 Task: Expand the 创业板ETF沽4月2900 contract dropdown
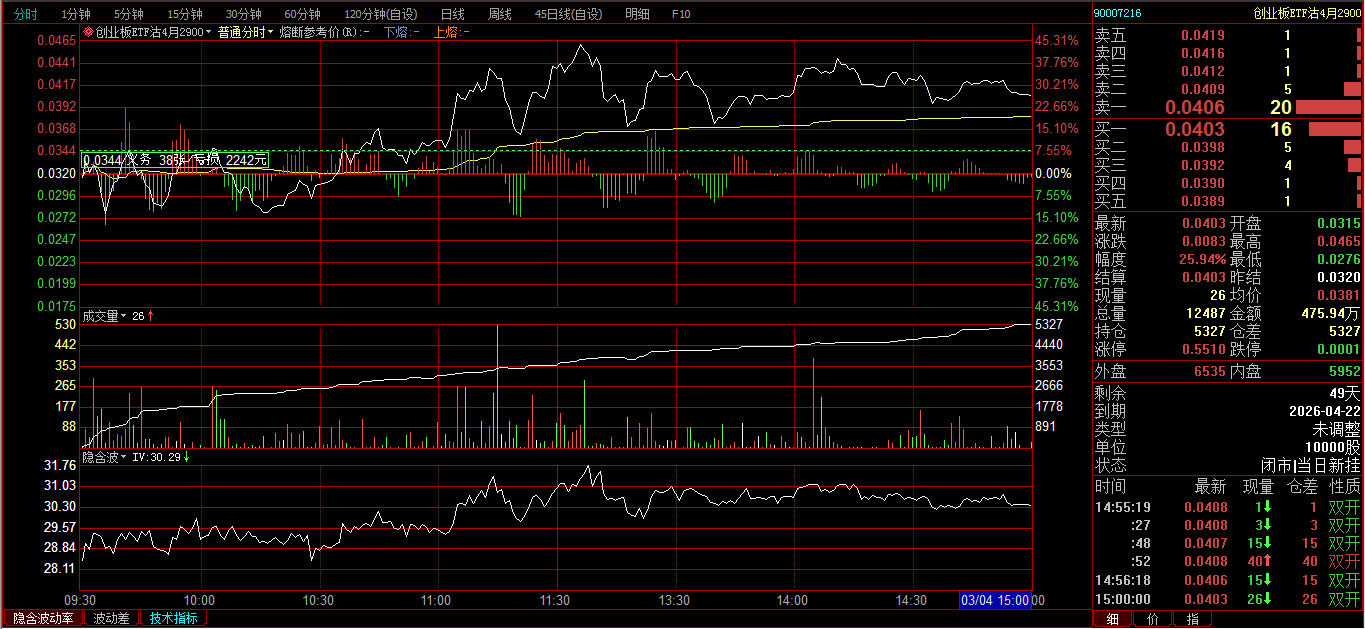click(x=208, y=33)
